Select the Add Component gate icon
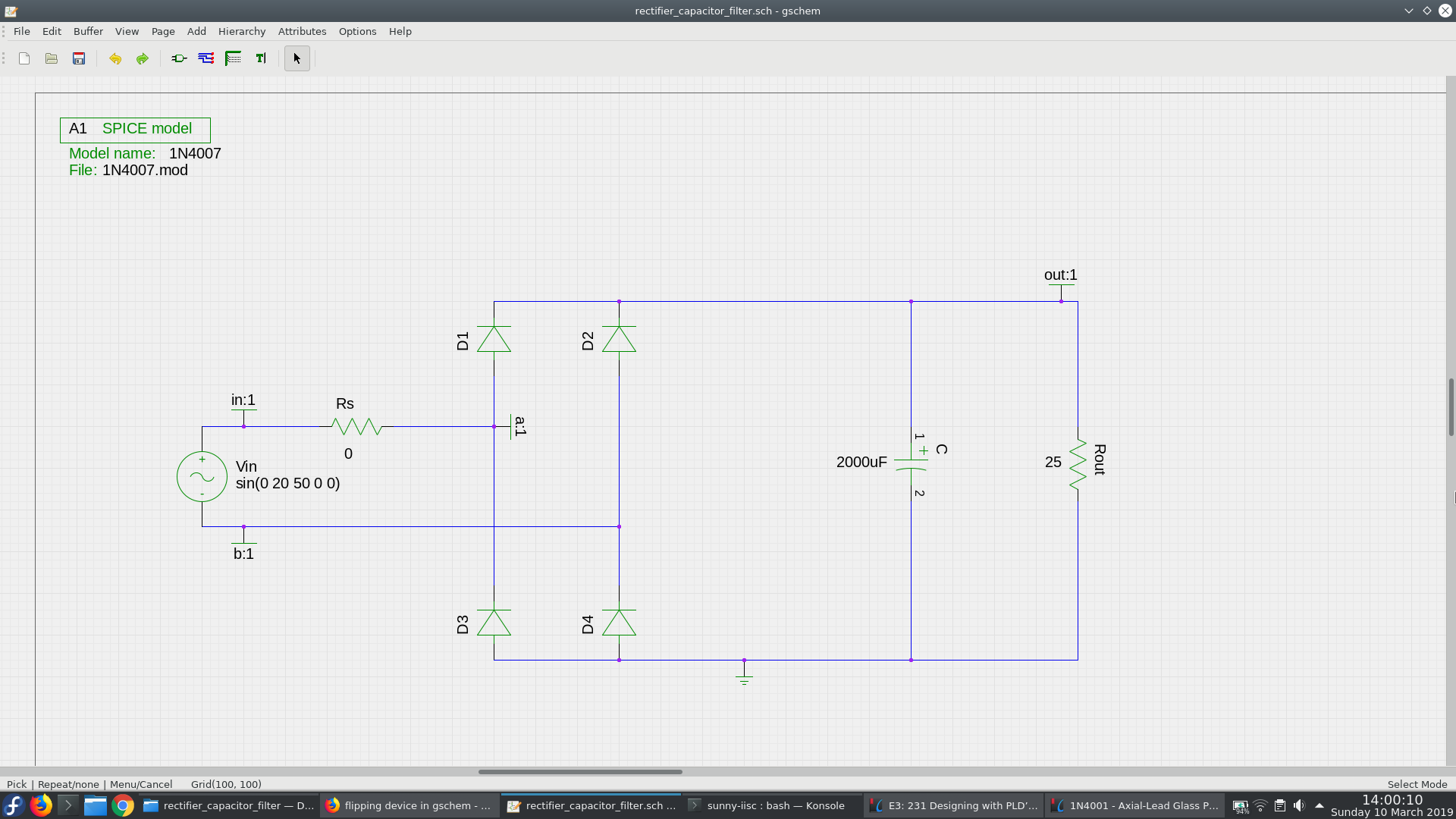 179,58
